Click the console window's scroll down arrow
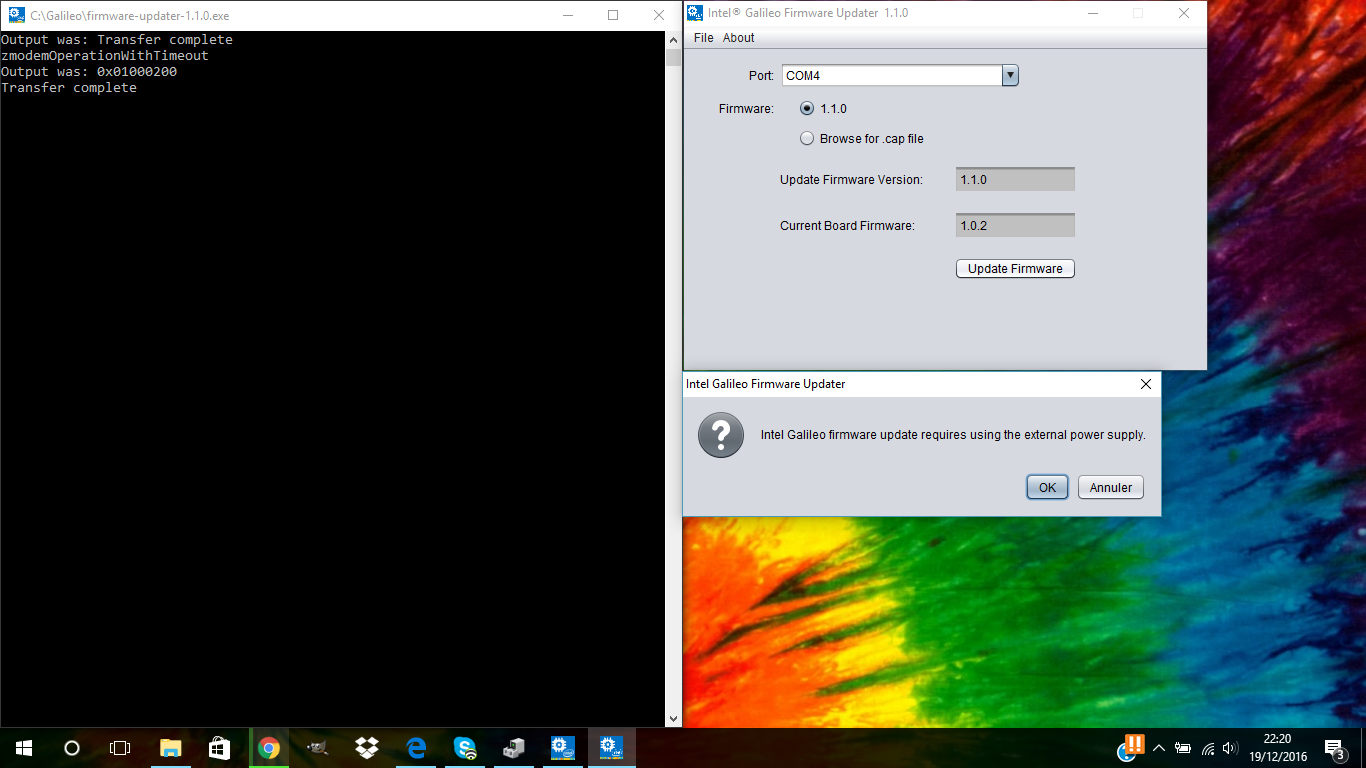This screenshot has height=768, width=1366. (x=673, y=718)
